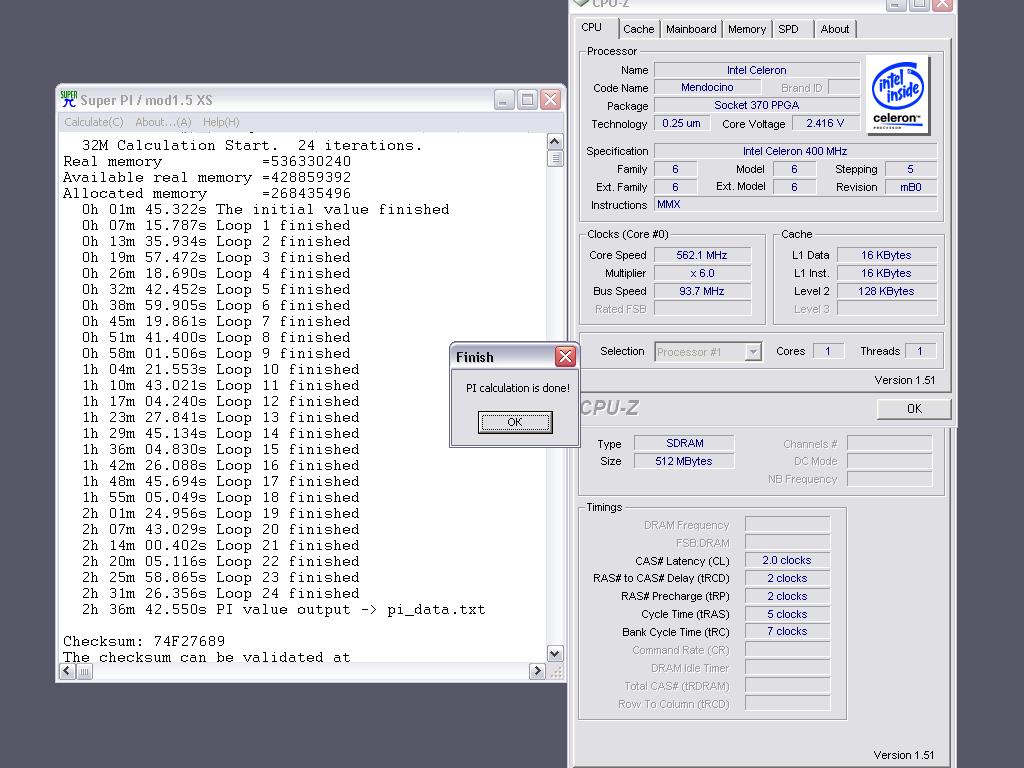Click the Stepping value 5 field

[910, 169]
